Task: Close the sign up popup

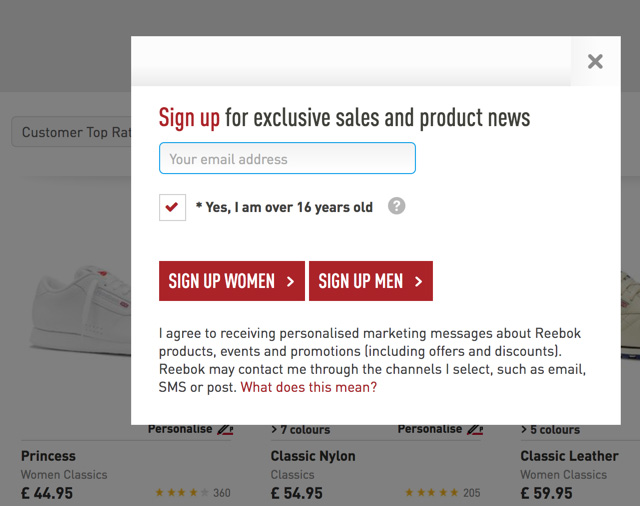Action: (595, 62)
